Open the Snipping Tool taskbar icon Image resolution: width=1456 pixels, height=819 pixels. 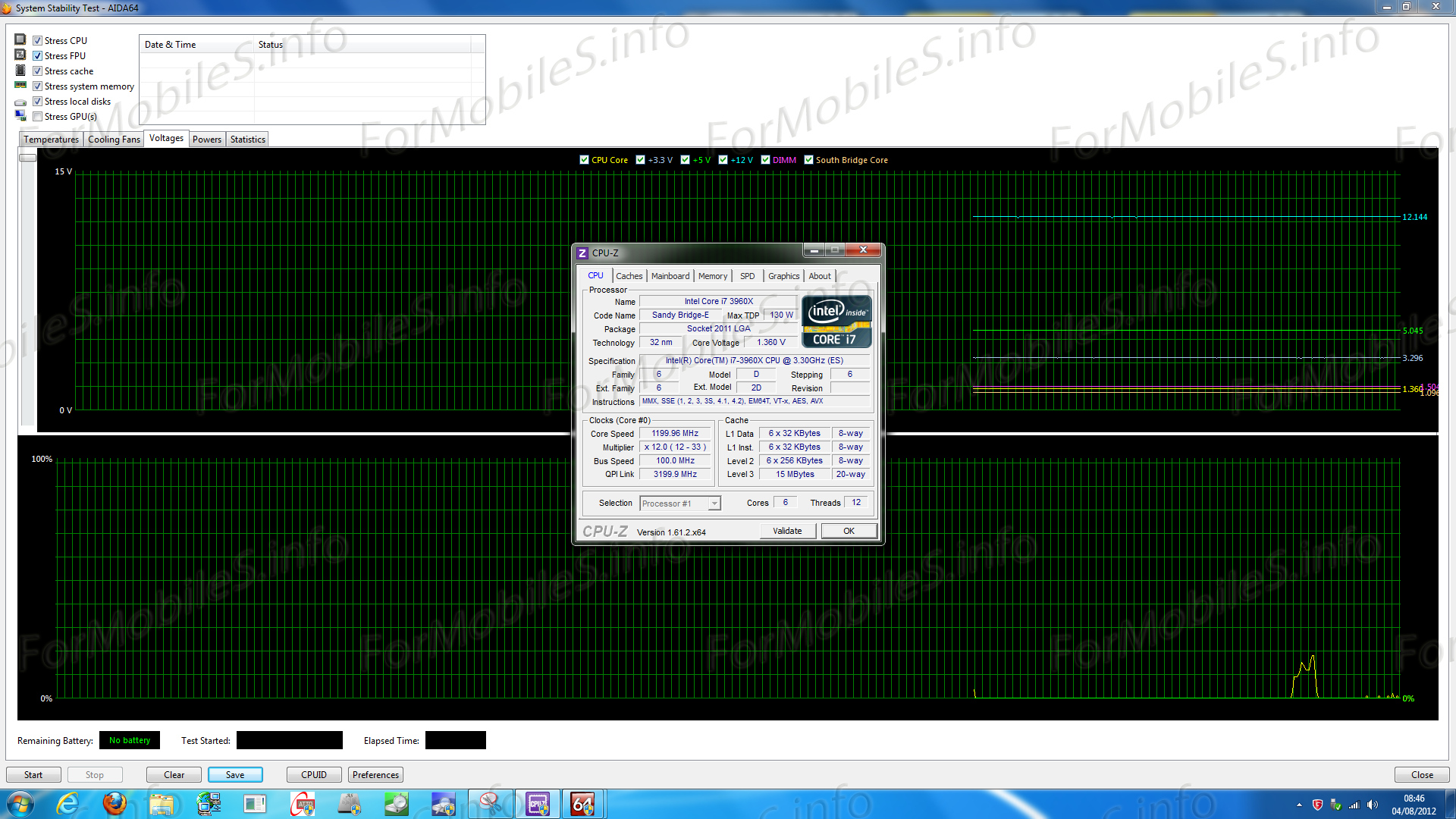pyautogui.click(x=491, y=804)
